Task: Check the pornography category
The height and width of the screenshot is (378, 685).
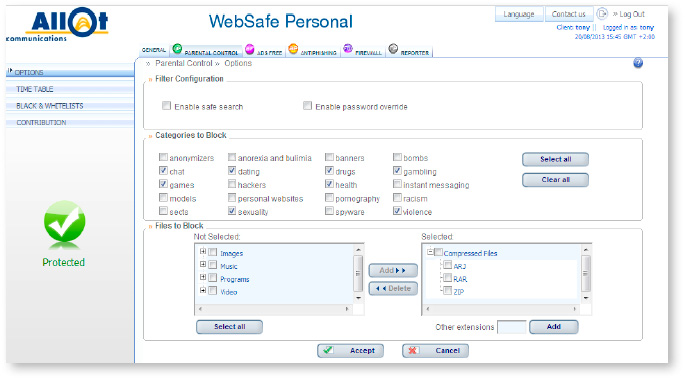Action: point(329,198)
